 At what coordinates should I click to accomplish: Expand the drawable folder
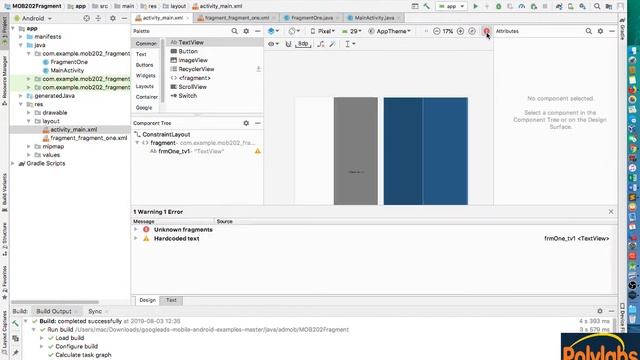pos(29,113)
